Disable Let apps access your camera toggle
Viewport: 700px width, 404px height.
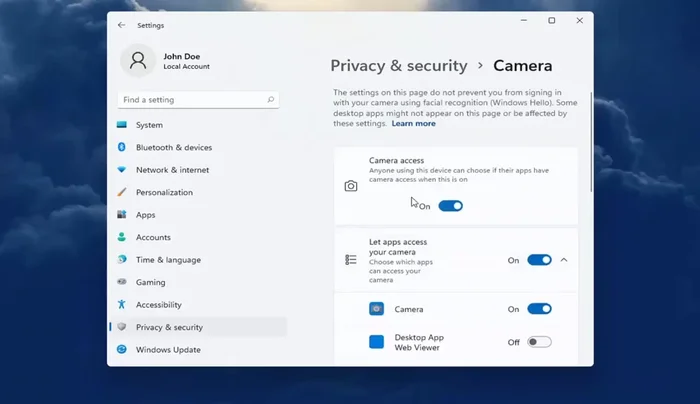coord(539,260)
